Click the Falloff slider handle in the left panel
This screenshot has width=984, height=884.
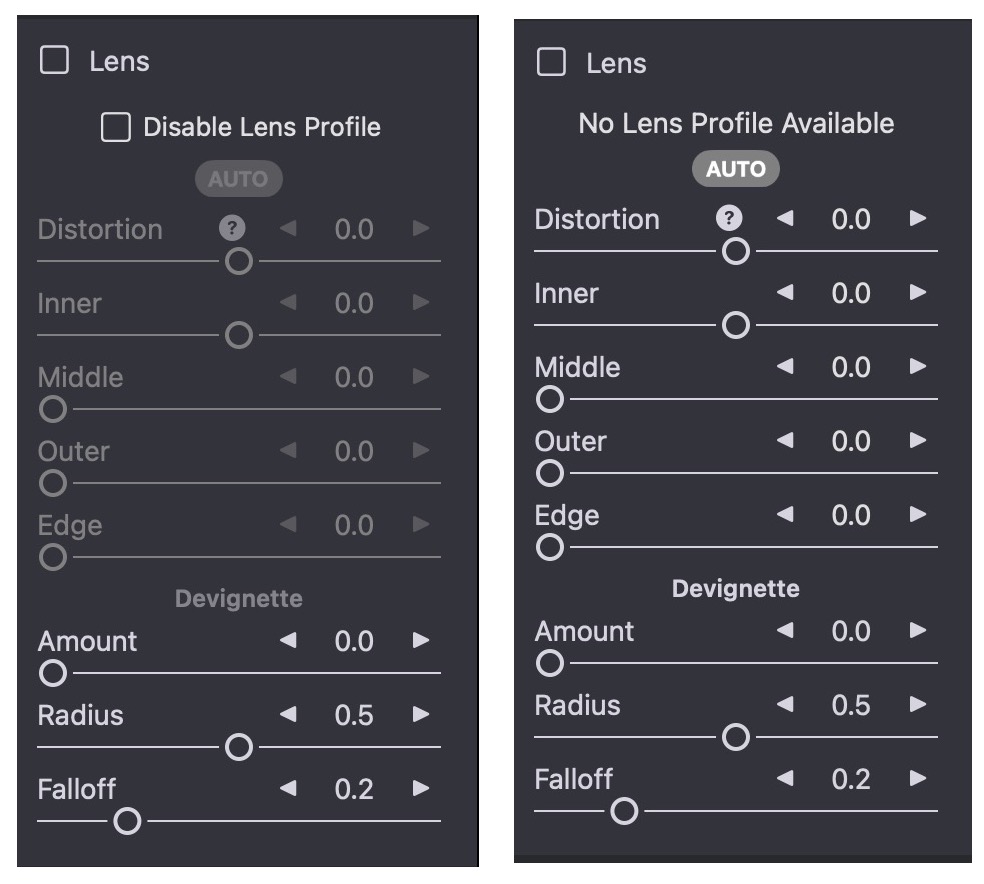click(127, 822)
